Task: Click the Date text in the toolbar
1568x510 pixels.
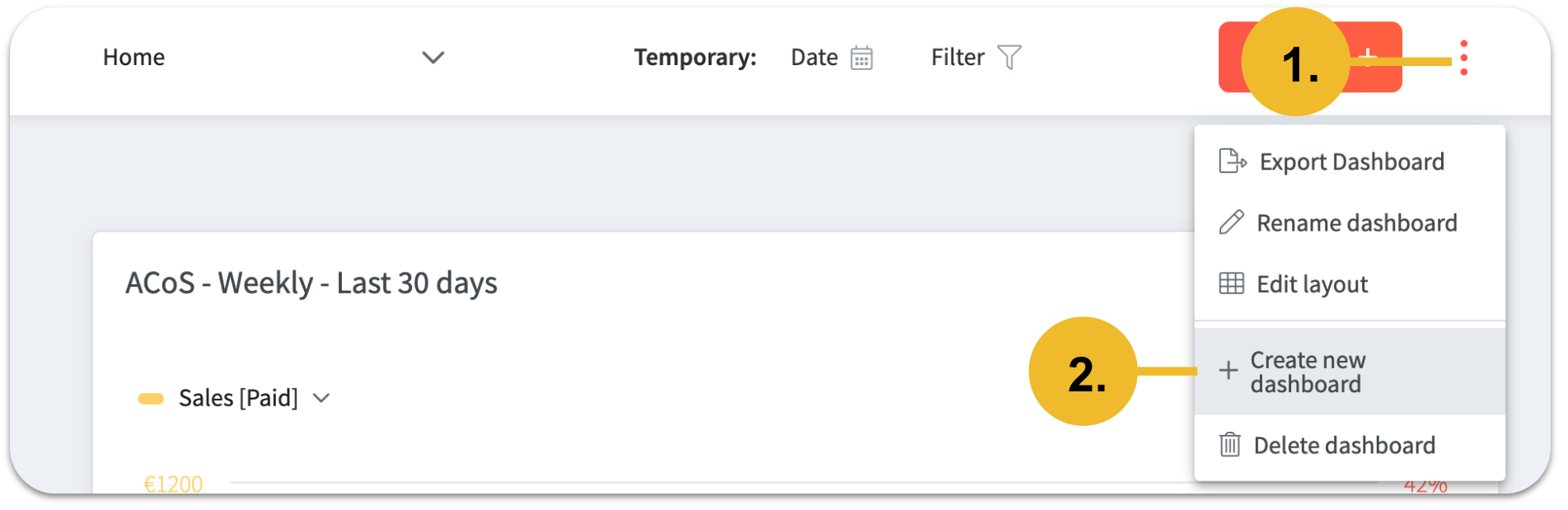Action: pyautogui.click(x=814, y=58)
